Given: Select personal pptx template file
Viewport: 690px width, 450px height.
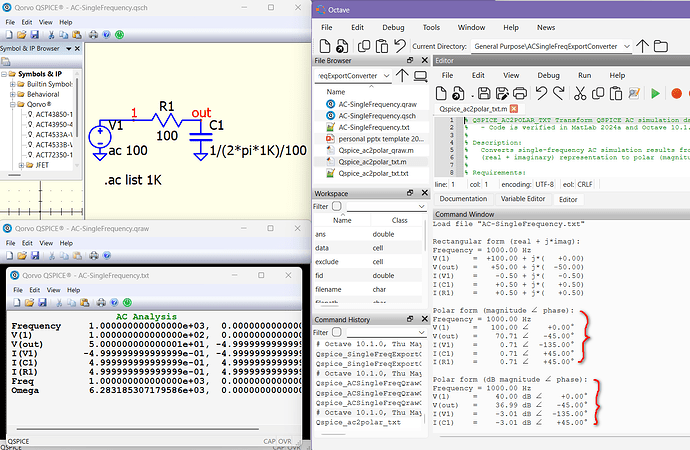Looking at the screenshot, I should tap(381, 139).
